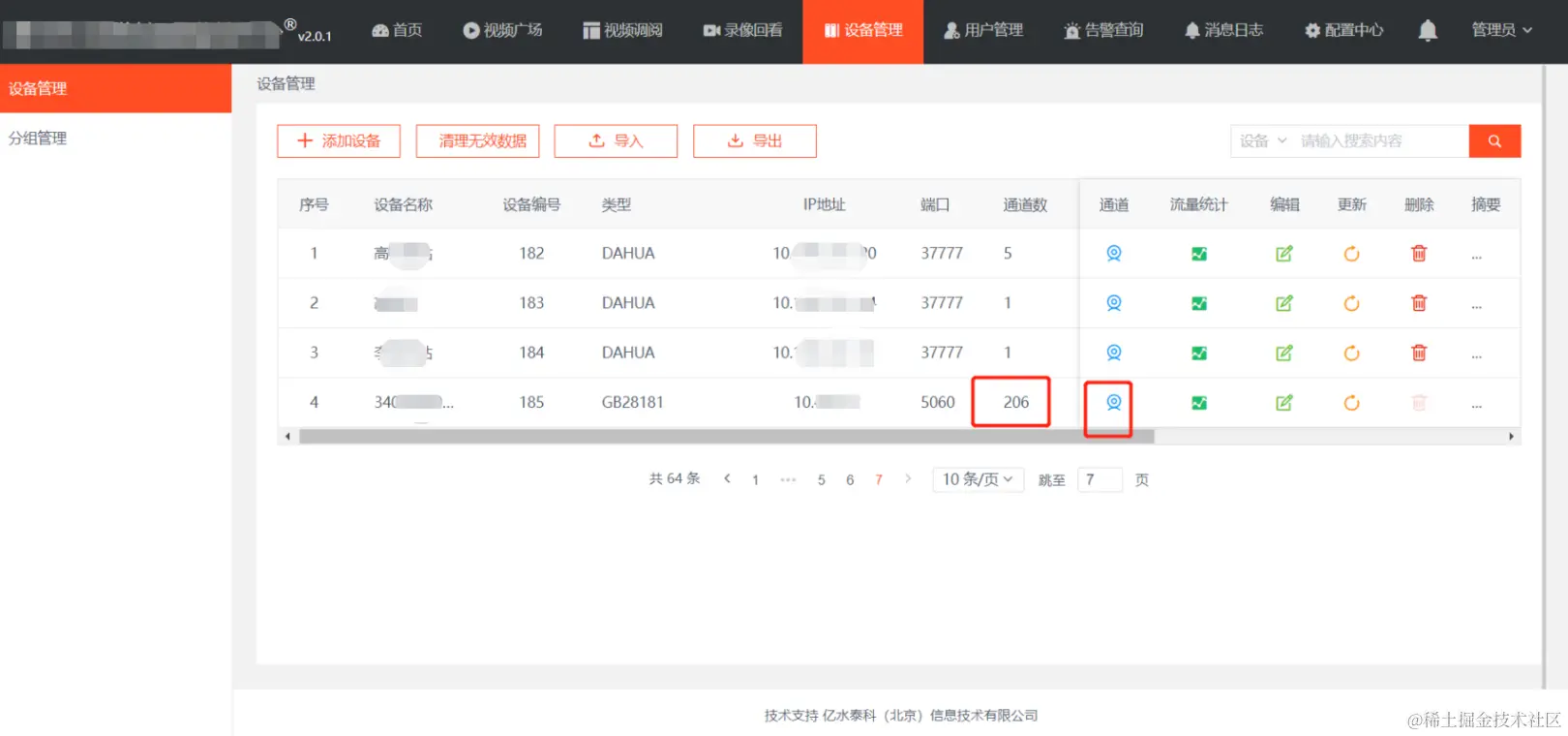Edit the device numbered 183
The height and width of the screenshot is (736, 1568).
1284,303
